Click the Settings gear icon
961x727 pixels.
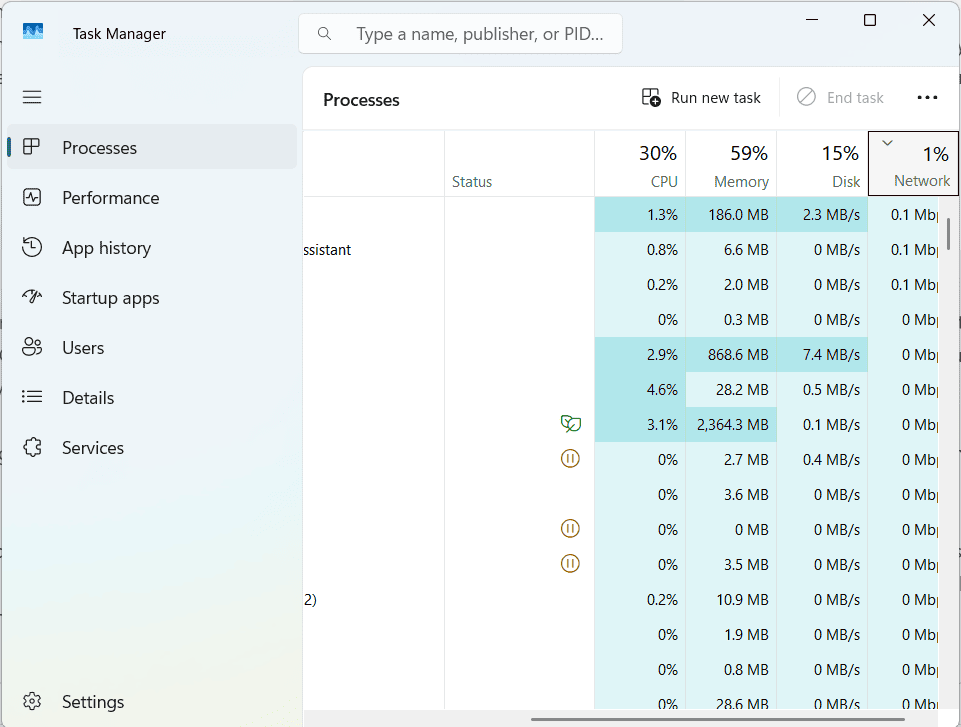pyautogui.click(x=32, y=701)
